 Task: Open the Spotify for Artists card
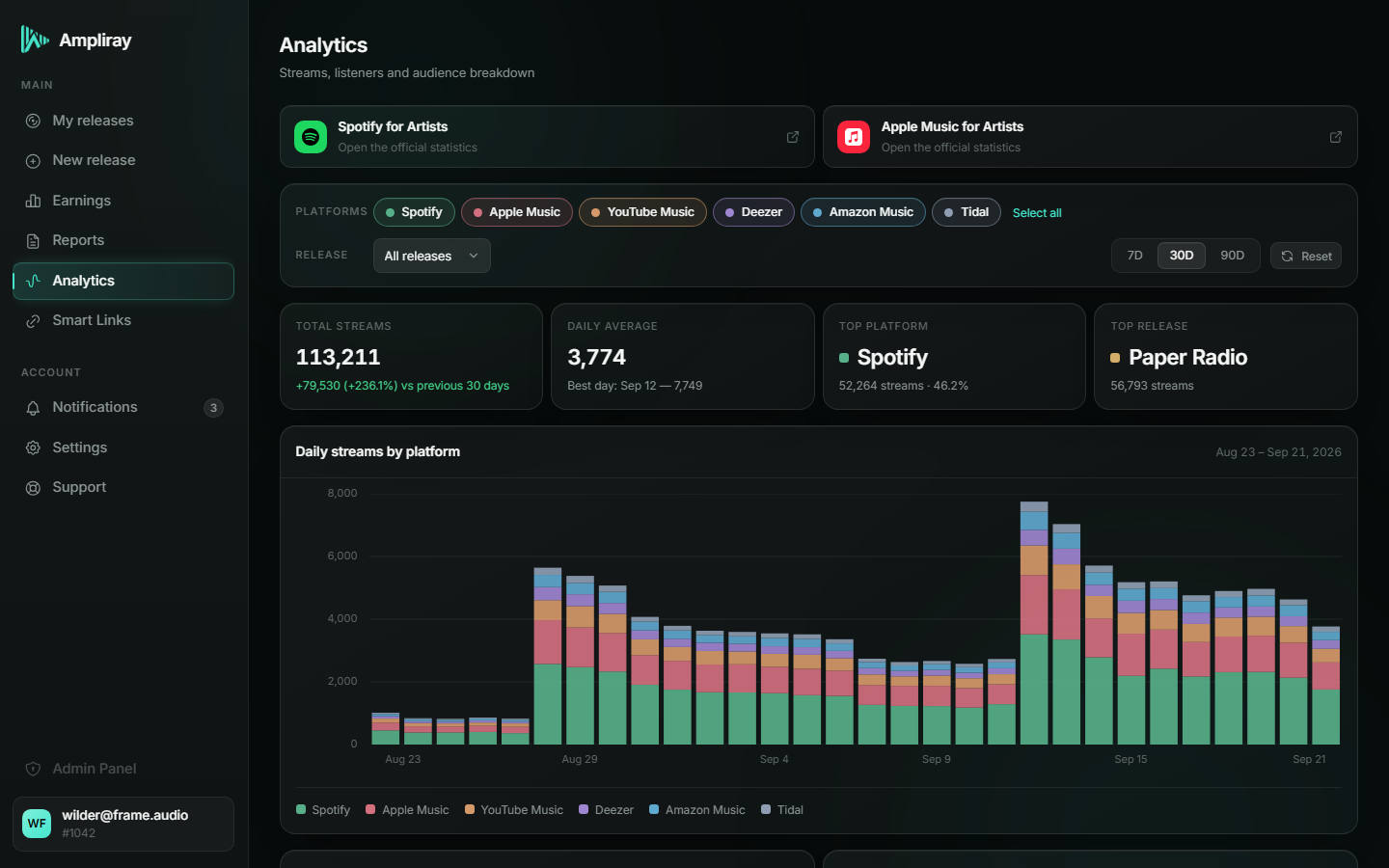(x=547, y=137)
